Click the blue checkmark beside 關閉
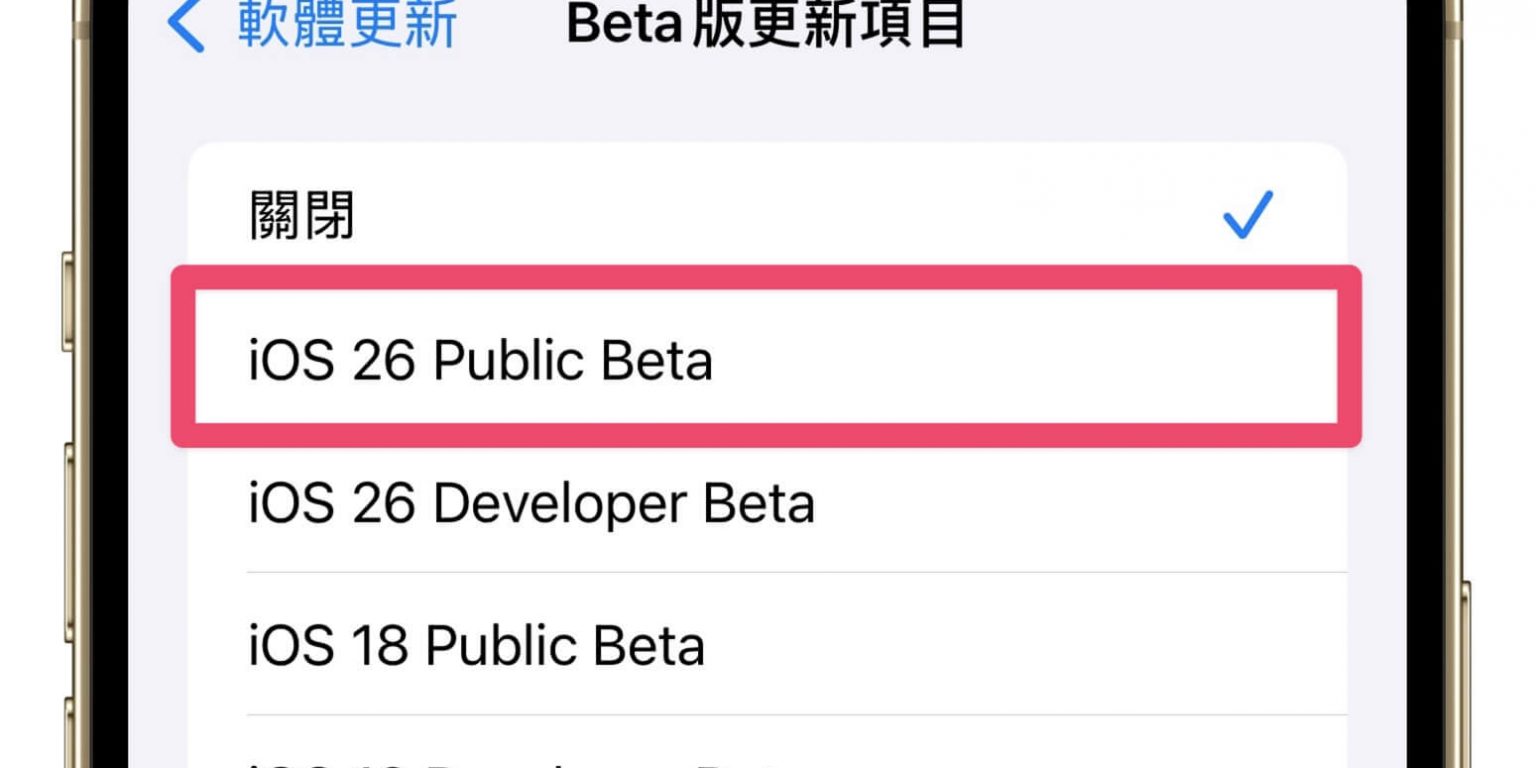 [x=1247, y=215]
